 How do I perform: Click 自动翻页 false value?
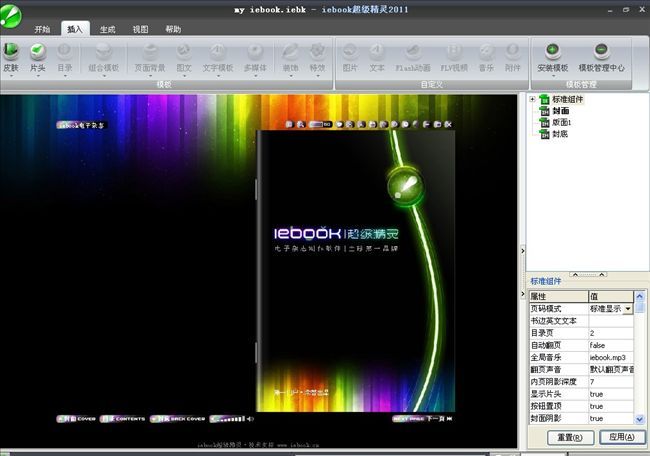coord(611,345)
